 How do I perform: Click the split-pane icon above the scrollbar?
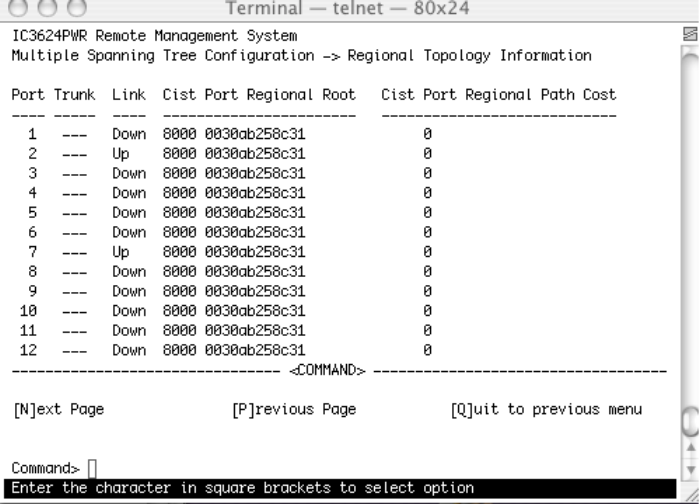(x=686, y=34)
